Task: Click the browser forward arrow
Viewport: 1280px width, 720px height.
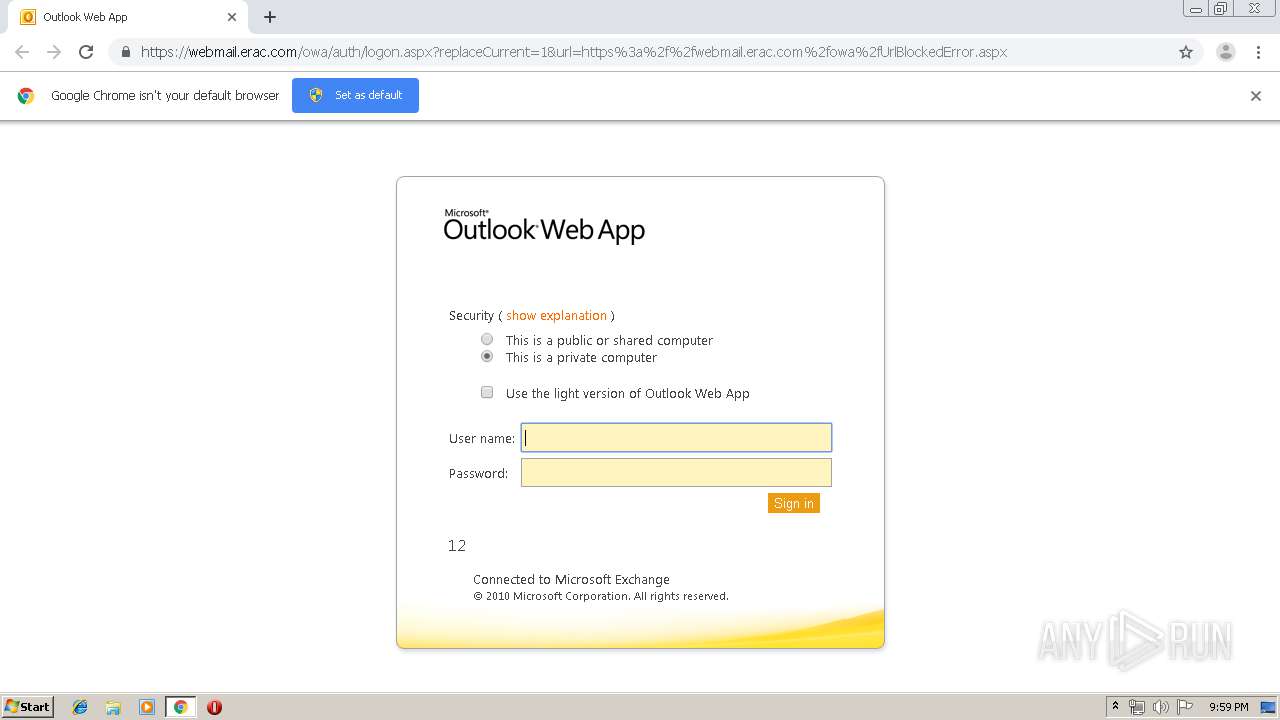Action: (x=54, y=52)
